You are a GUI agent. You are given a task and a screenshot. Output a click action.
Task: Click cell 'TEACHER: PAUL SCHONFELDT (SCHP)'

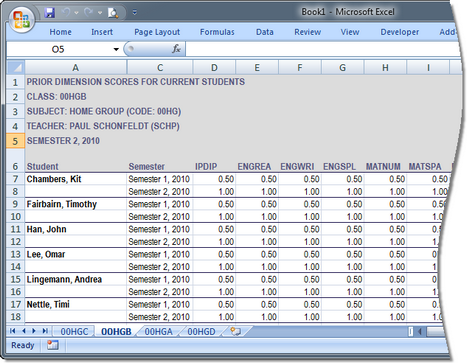[103, 126]
